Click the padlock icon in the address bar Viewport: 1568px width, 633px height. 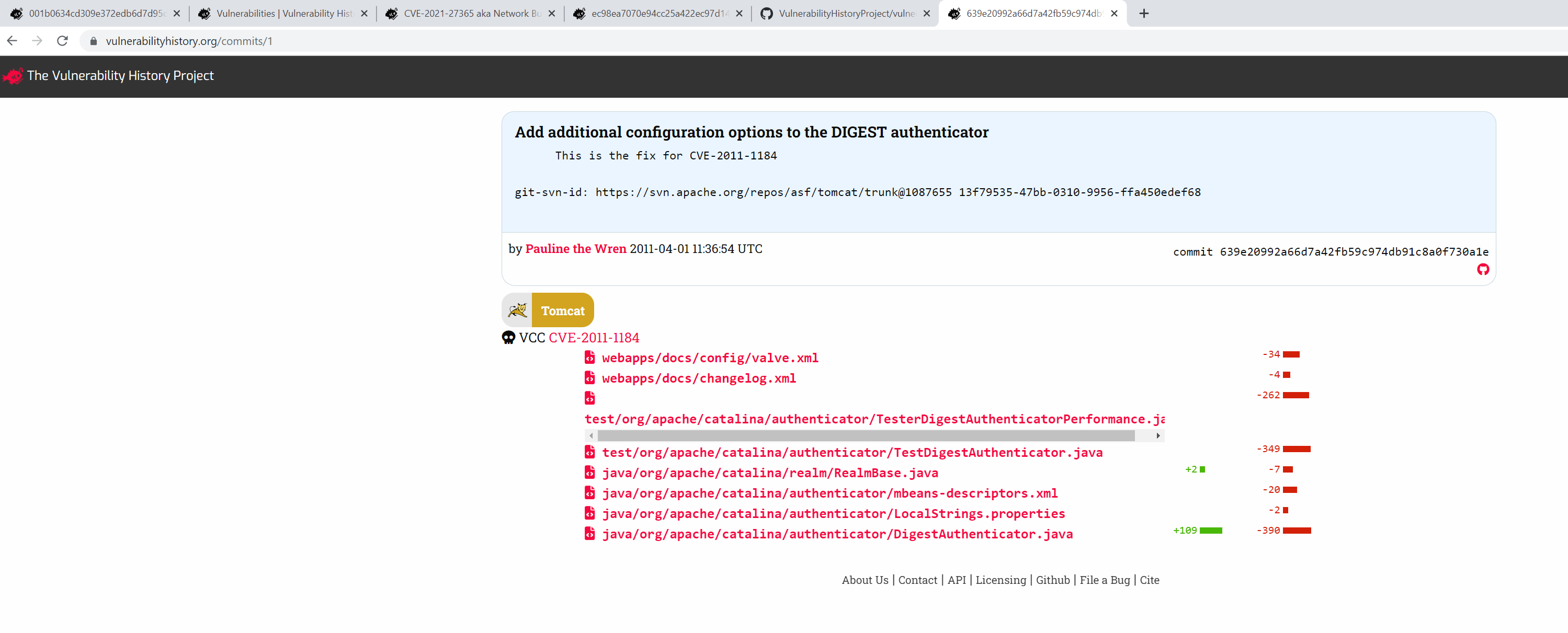[x=94, y=41]
